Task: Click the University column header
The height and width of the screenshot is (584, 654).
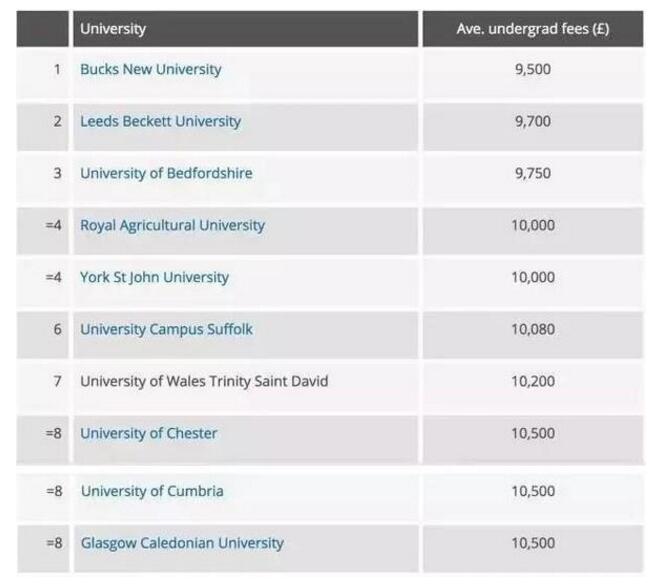Action: (x=113, y=29)
